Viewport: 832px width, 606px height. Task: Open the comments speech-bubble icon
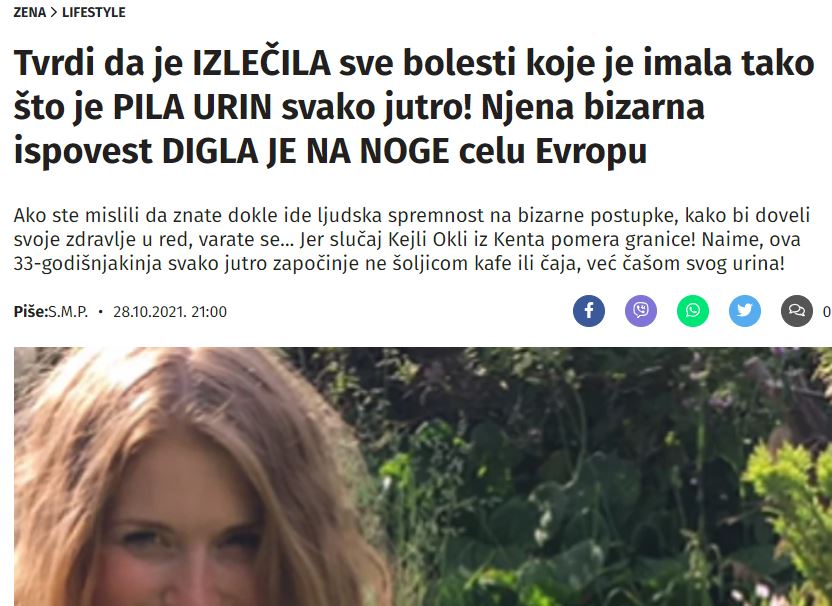click(x=796, y=310)
